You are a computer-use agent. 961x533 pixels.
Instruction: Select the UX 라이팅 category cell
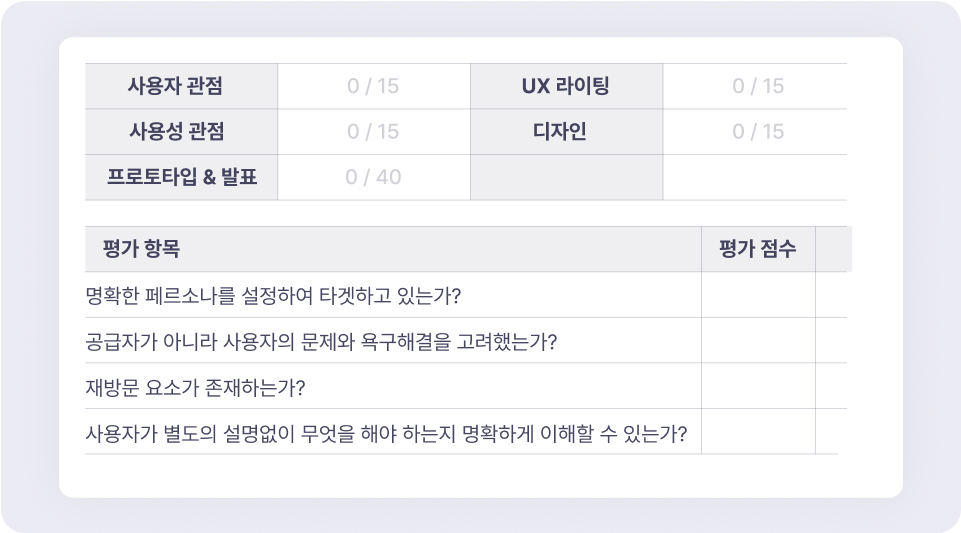pyautogui.click(x=566, y=86)
